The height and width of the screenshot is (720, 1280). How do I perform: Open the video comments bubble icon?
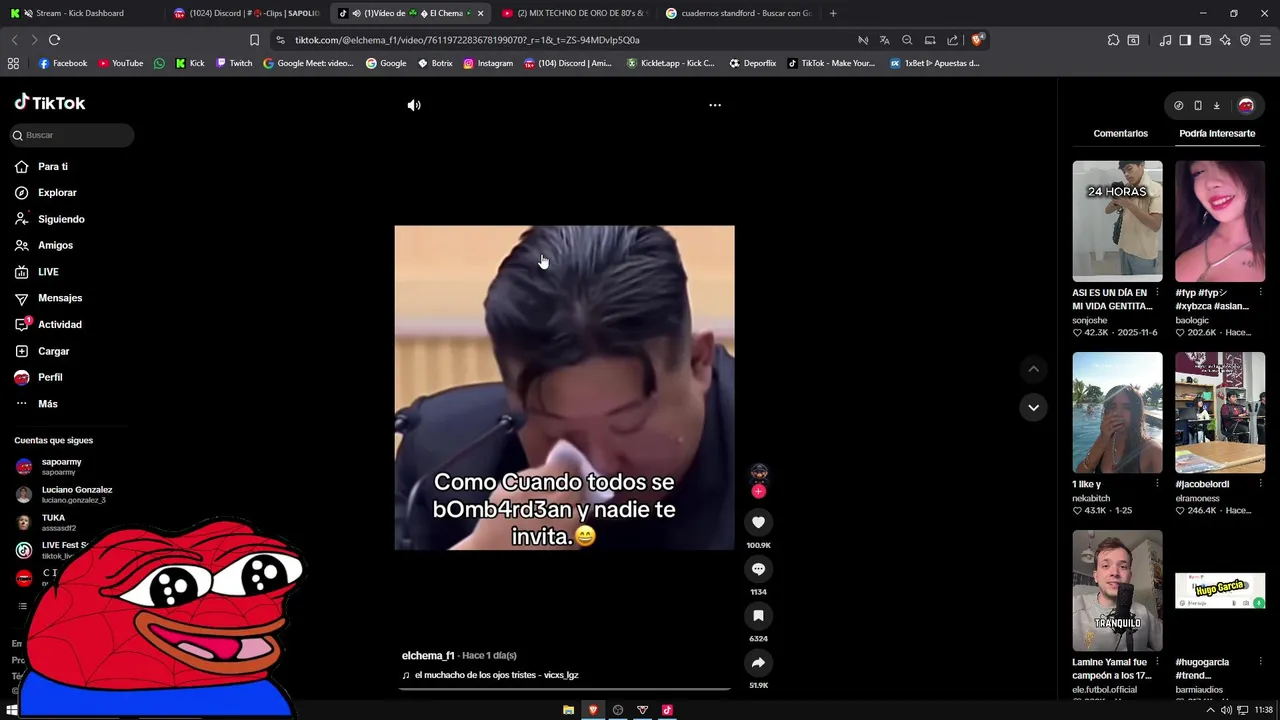coord(758,569)
